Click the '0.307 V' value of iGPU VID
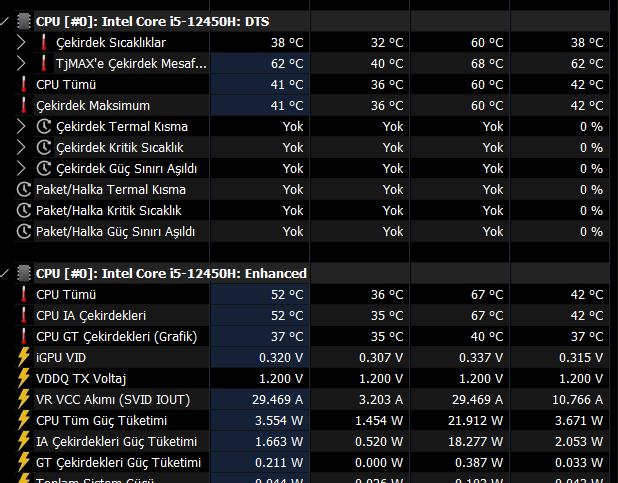Image resolution: width=618 pixels, height=483 pixels. [x=381, y=358]
